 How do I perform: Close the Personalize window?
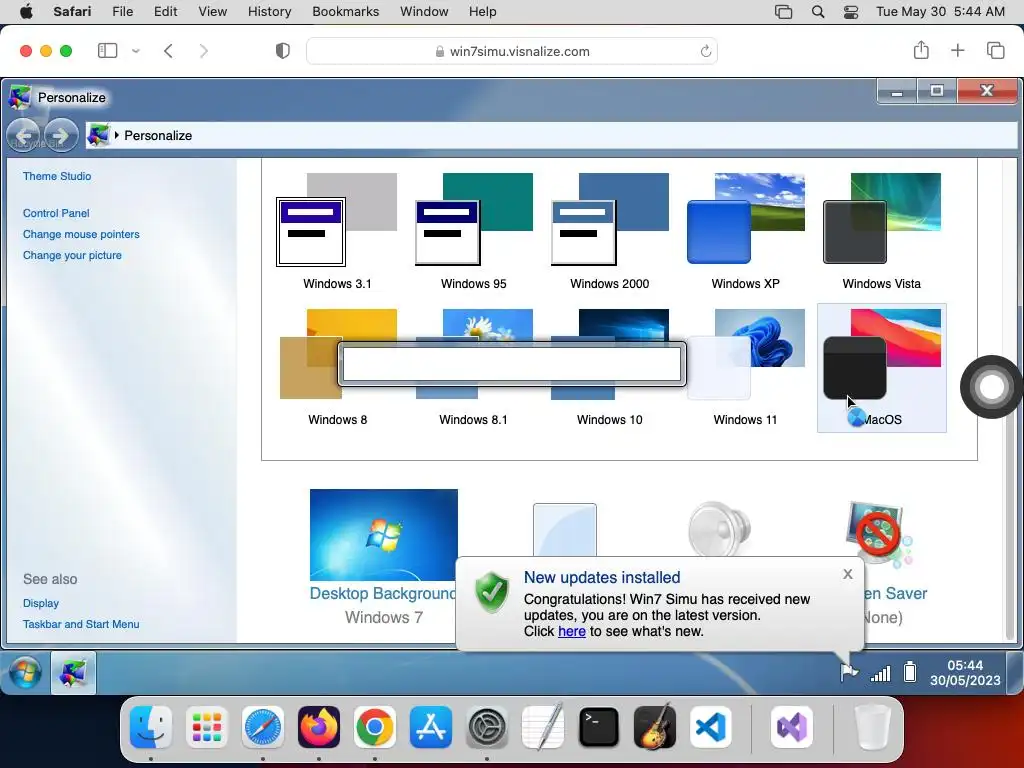click(987, 91)
